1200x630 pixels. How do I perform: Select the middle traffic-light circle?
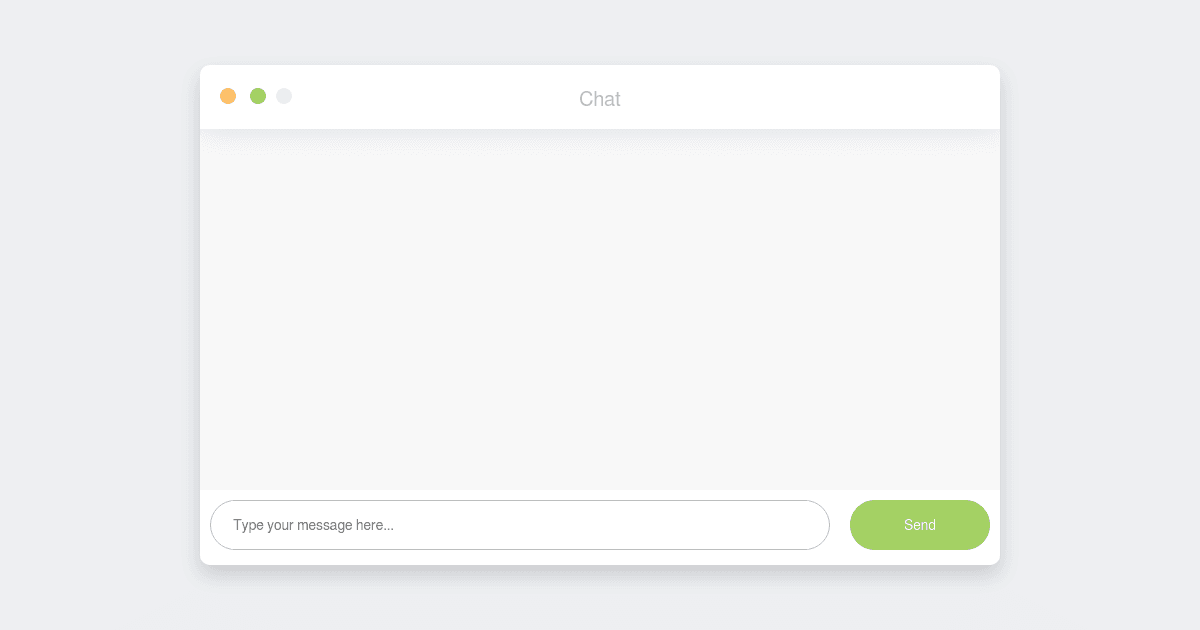point(258,96)
